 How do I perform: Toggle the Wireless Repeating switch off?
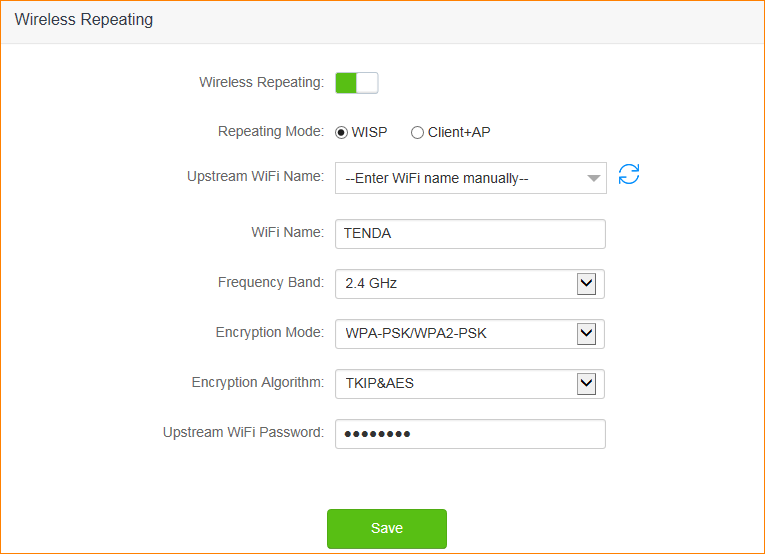pyautogui.click(x=357, y=83)
